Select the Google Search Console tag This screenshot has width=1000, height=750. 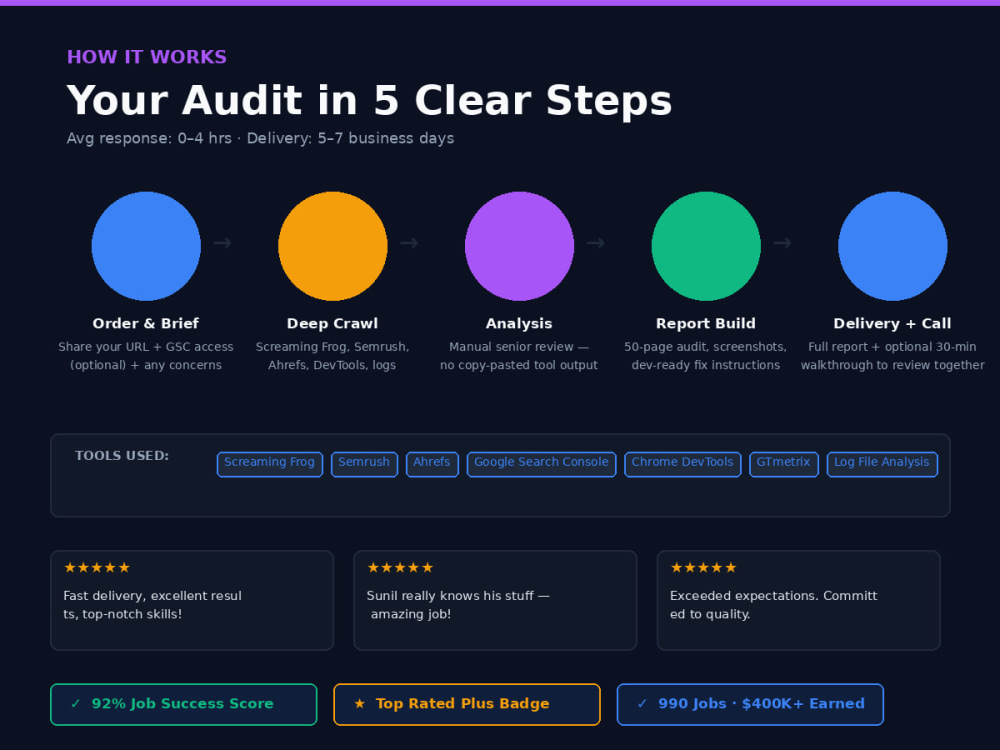(541, 464)
